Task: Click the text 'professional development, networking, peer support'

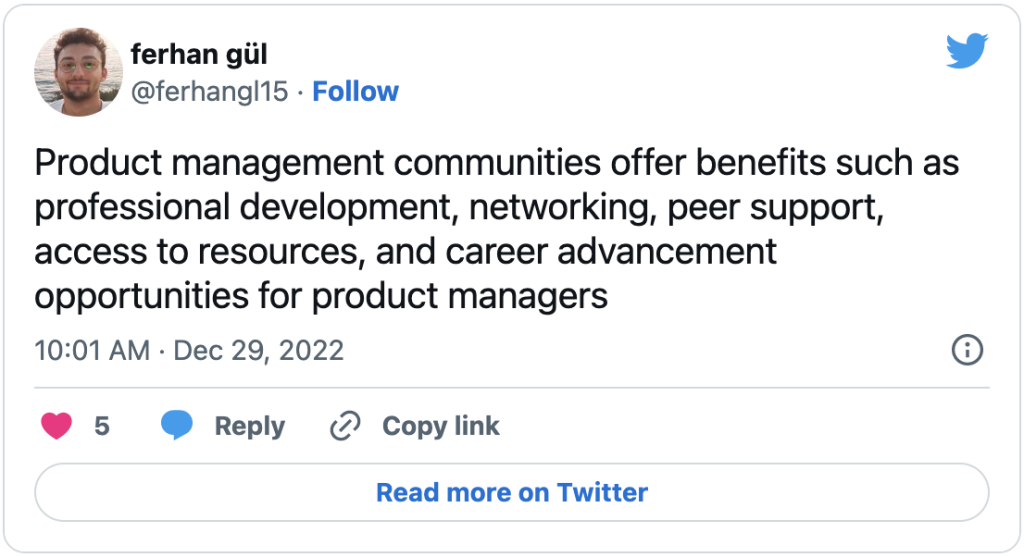Action: [456, 207]
